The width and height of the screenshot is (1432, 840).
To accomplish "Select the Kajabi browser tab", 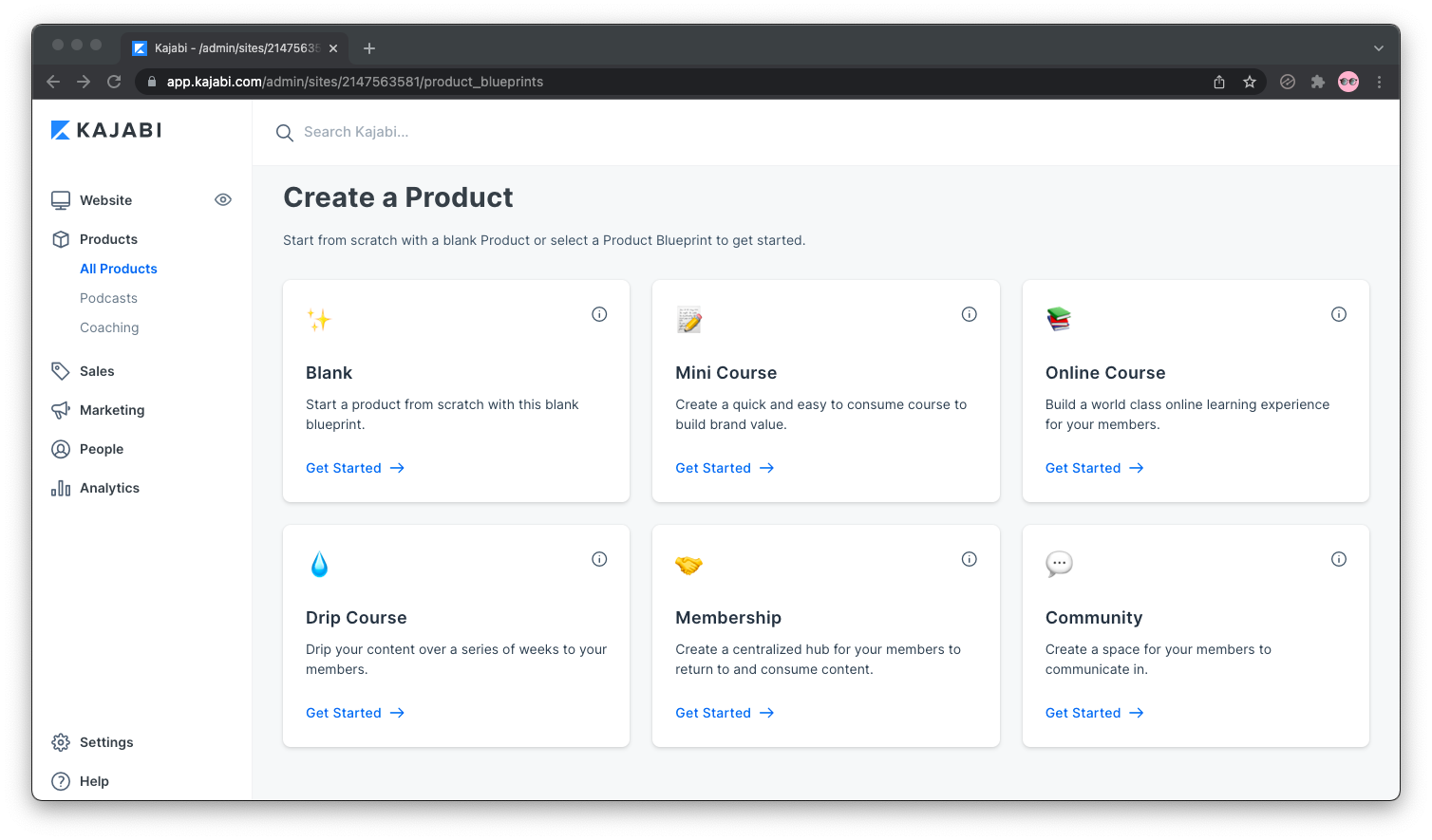I will pyautogui.click(x=234, y=48).
